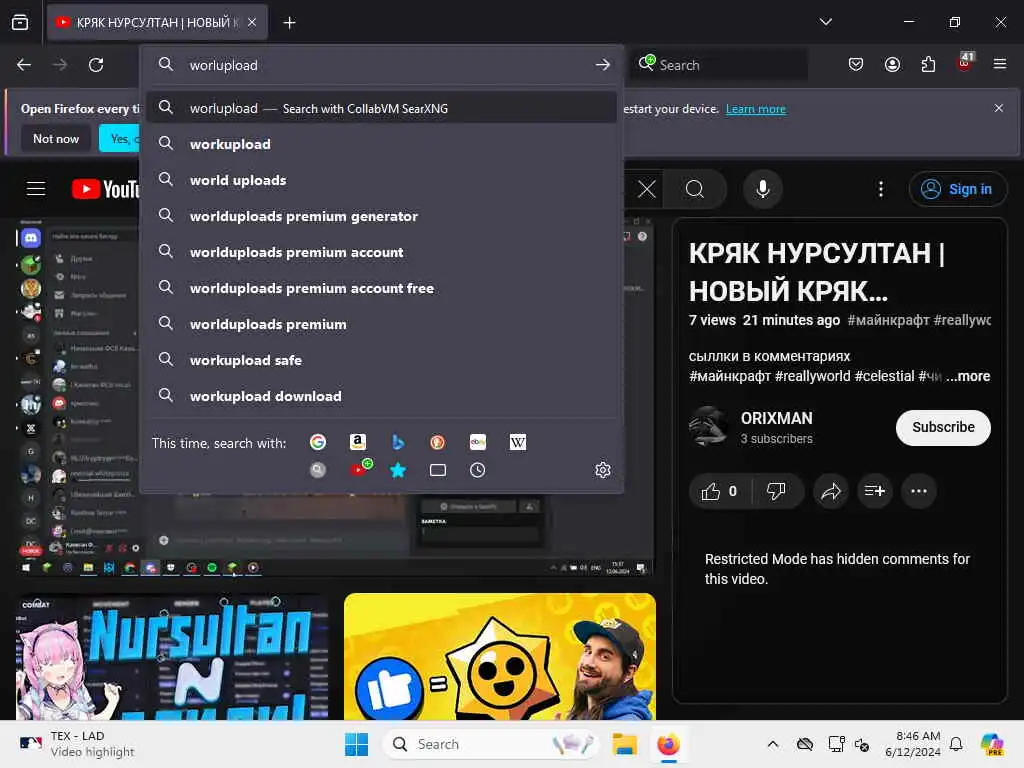This screenshot has height=768, width=1024.
Task: Pick the 'workupload safe' suggestion
Action: click(382, 360)
